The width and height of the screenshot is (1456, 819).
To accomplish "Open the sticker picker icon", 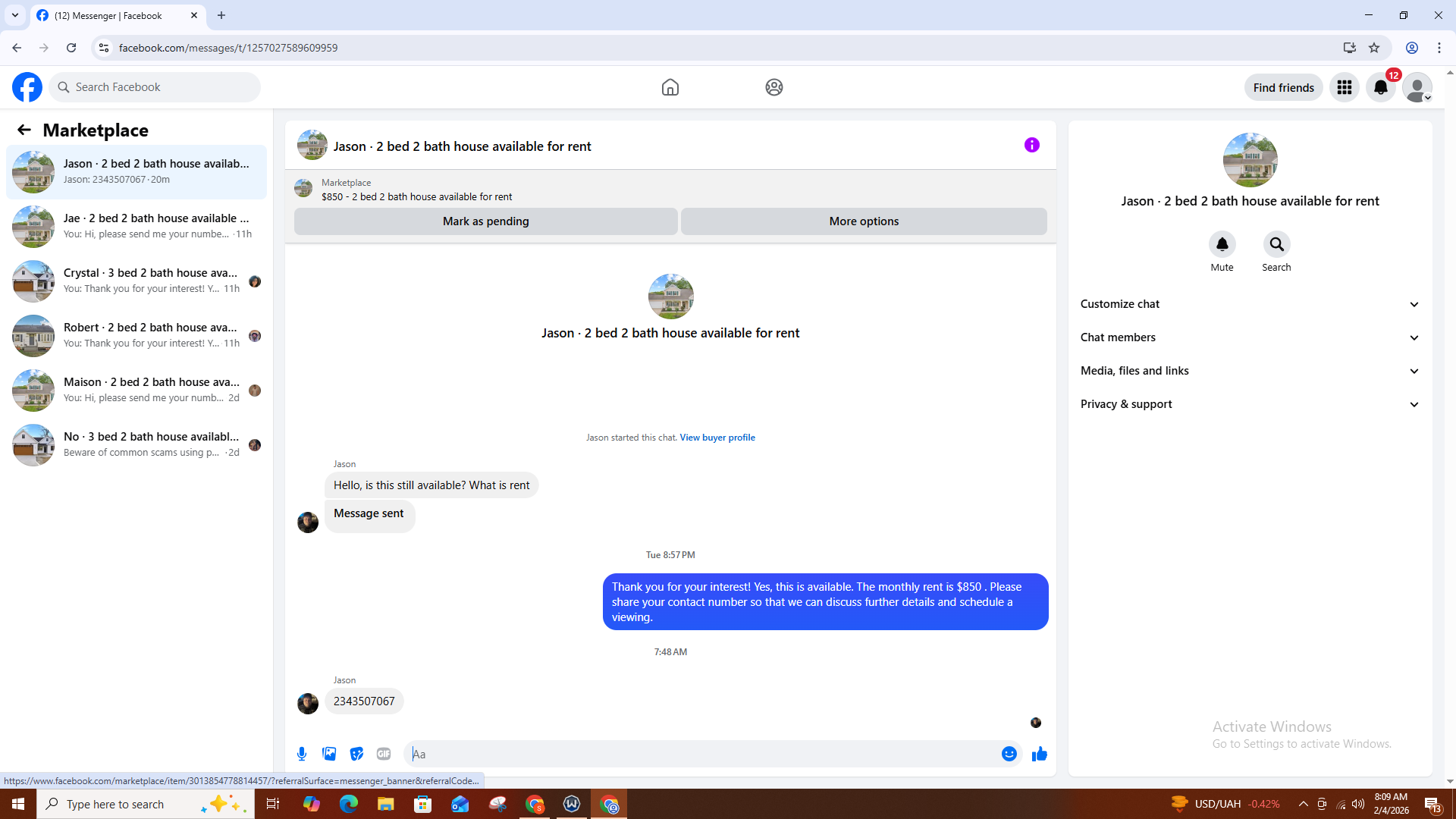I will (x=356, y=754).
